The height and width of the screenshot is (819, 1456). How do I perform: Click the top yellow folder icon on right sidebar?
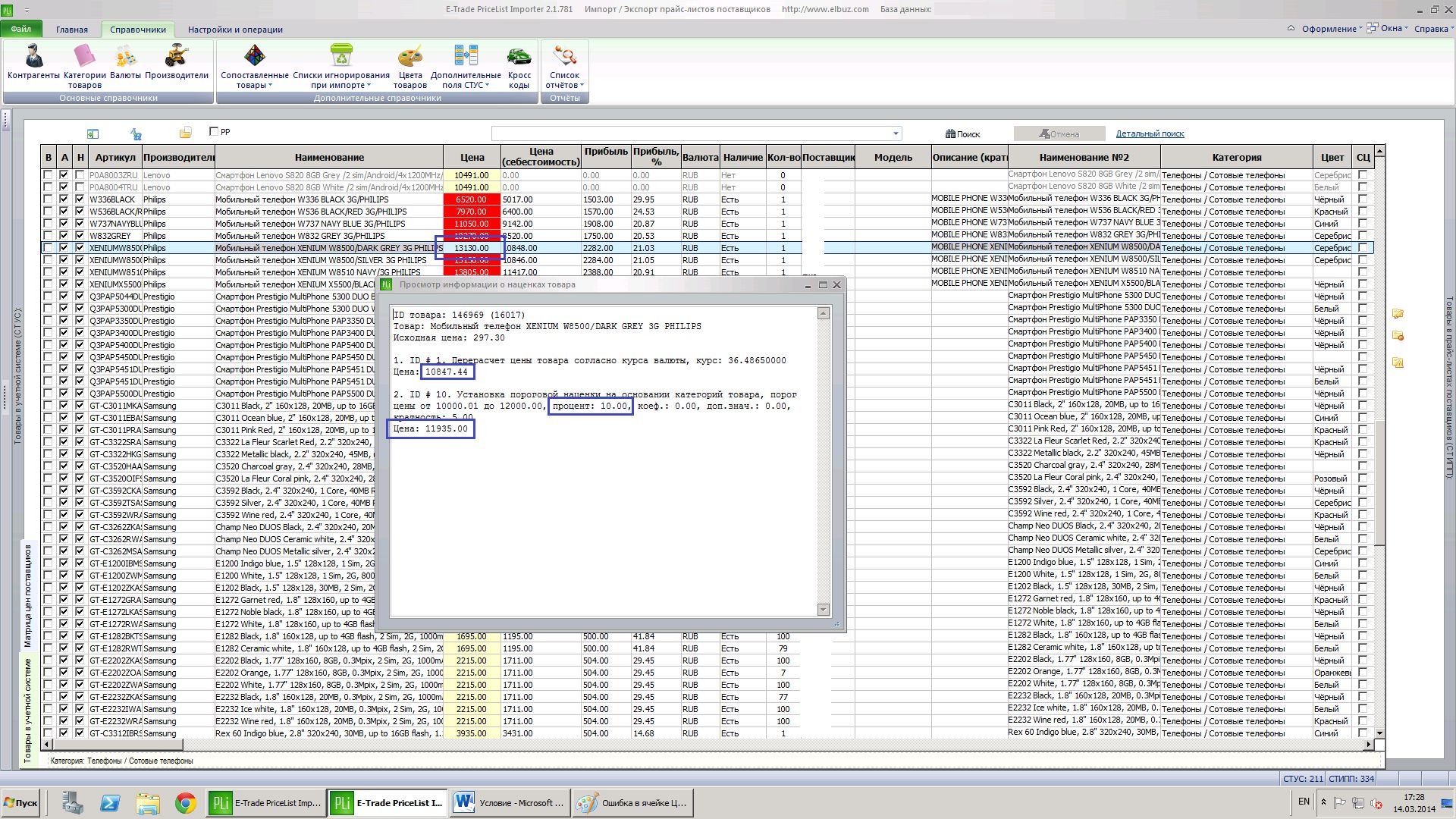pos(1398,313)
